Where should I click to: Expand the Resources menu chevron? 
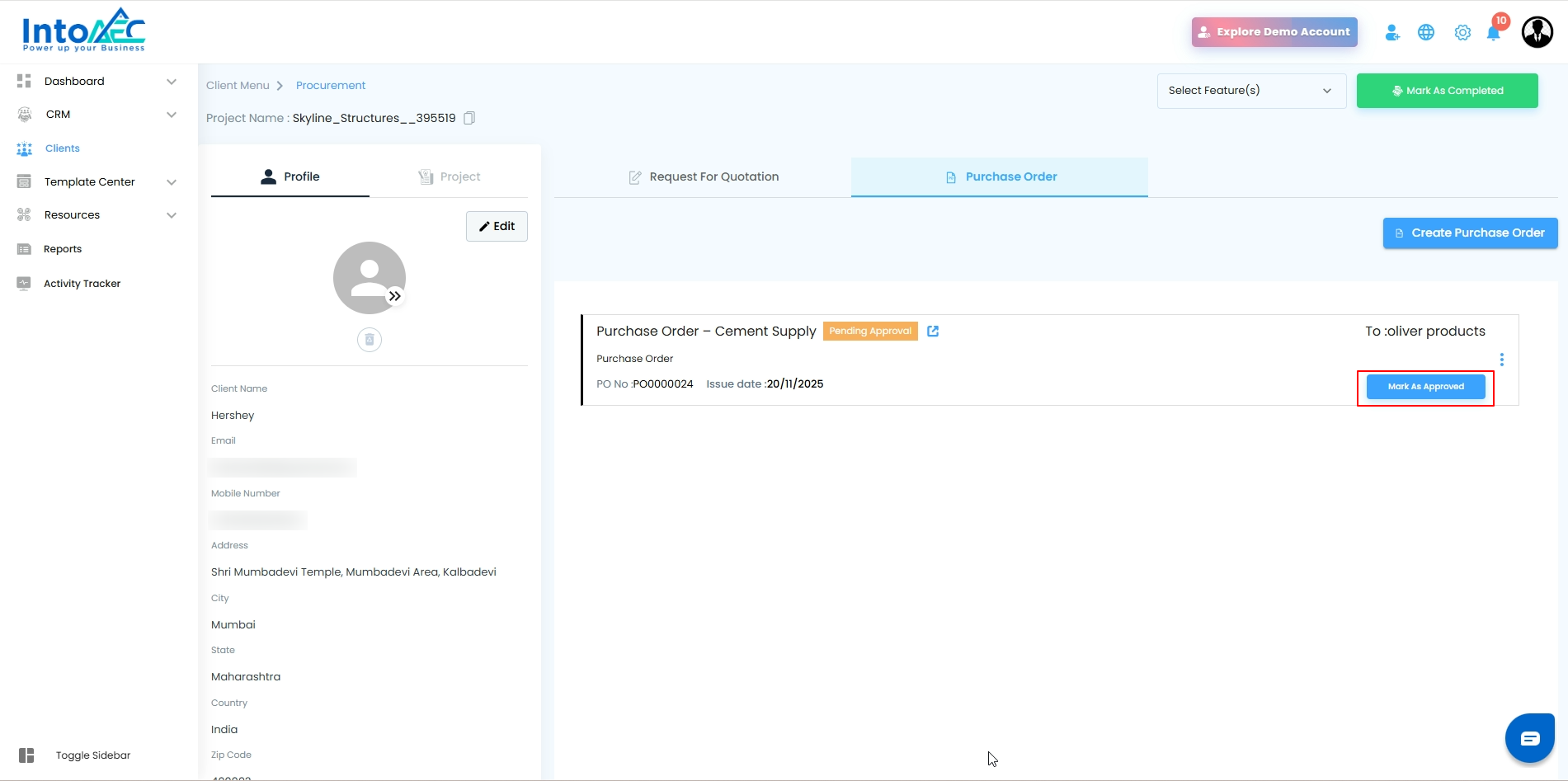[x=172, y=215]
